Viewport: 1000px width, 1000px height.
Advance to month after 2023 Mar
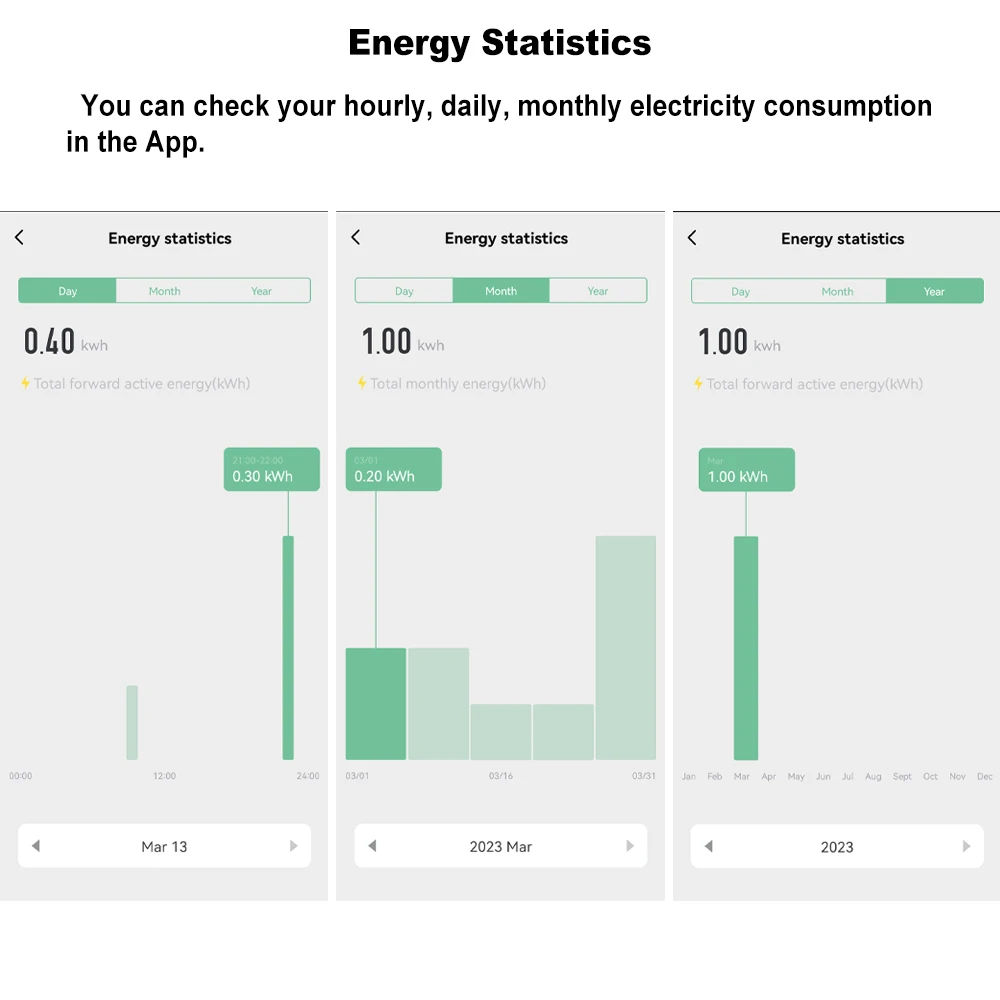(x=630, y=846)
